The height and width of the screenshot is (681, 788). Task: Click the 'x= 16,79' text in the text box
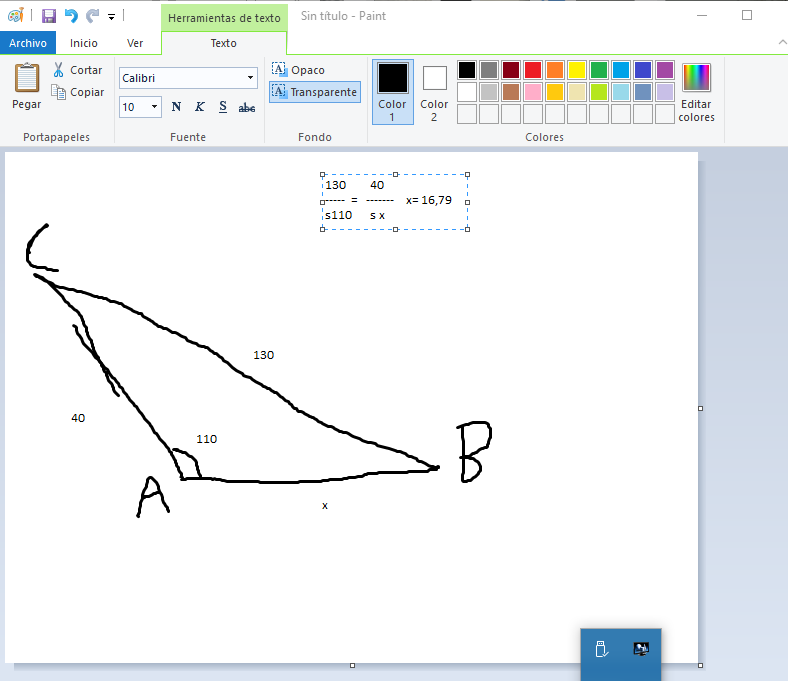point(429,200)
